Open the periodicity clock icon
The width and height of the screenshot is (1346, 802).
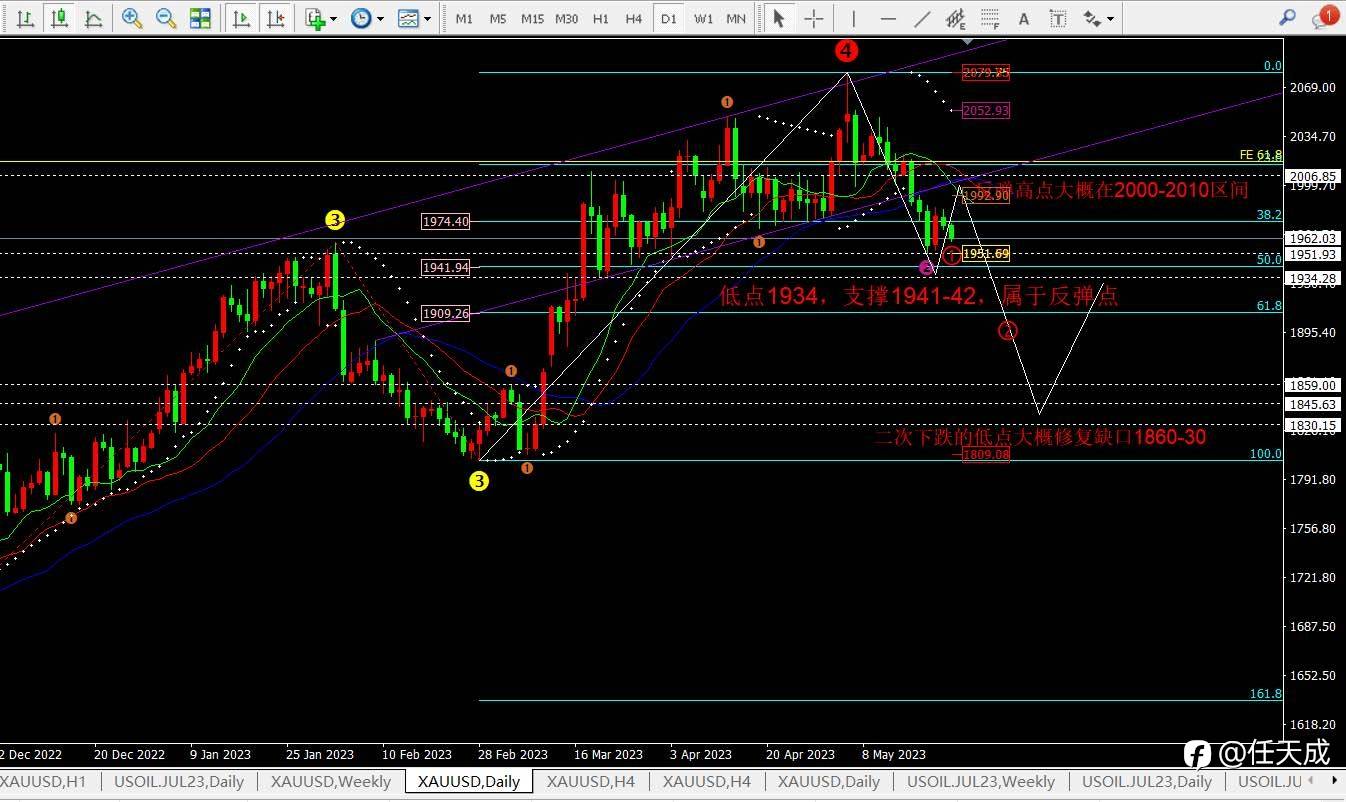[x=361, y=18]
